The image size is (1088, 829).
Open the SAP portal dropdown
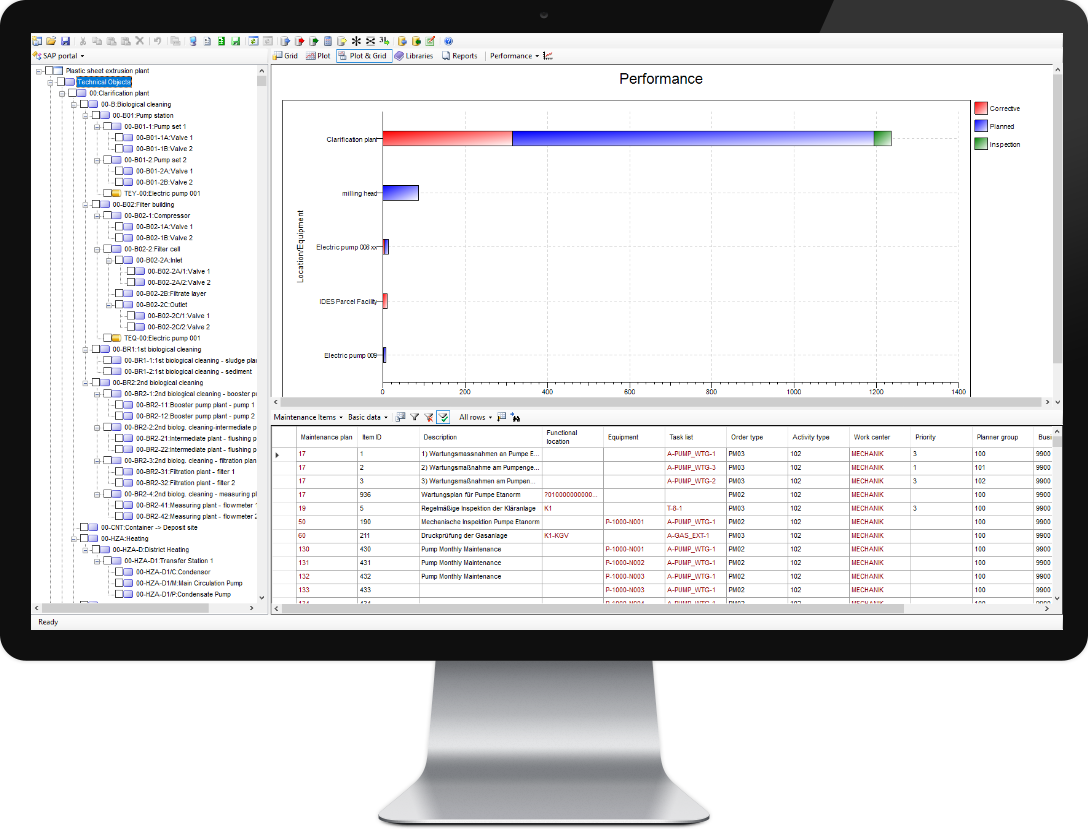pos(58,56)
